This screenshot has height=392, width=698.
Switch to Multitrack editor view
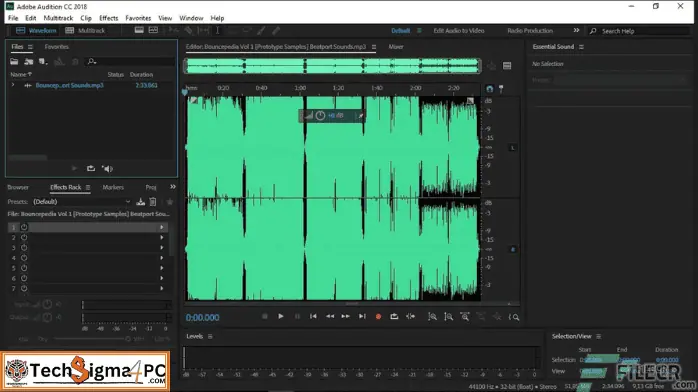tap(85, 31)
